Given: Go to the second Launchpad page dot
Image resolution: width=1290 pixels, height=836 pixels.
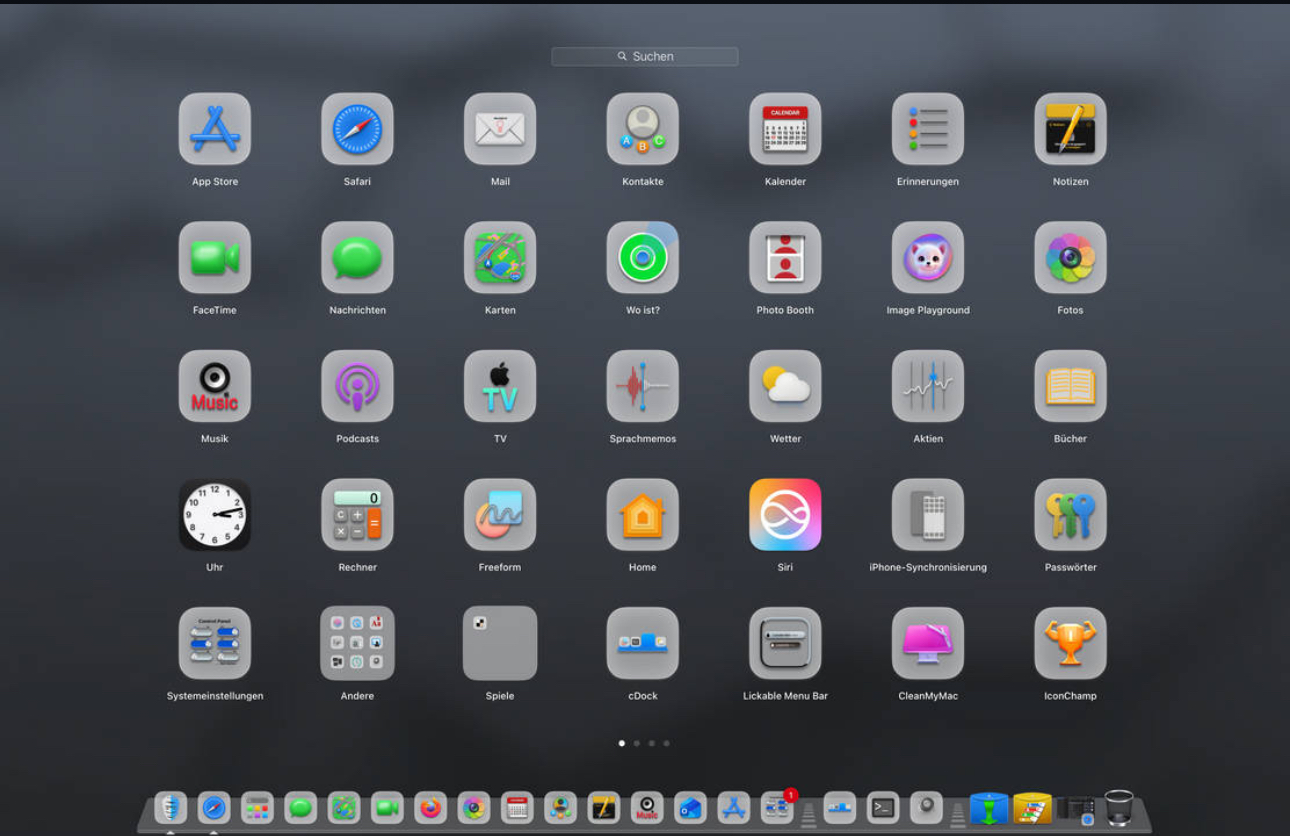Looking at the screenshot, I should pyautogui.click(x=637, y=743).
